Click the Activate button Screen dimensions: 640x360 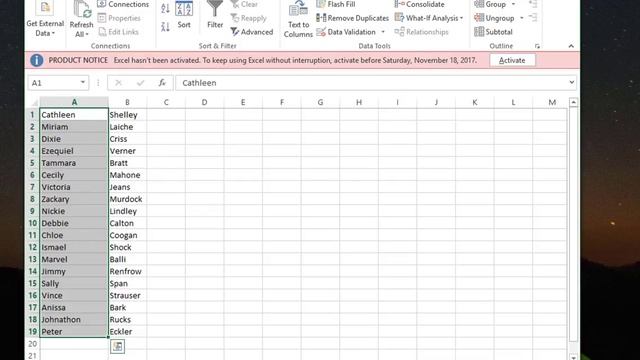tap(512, 60)
